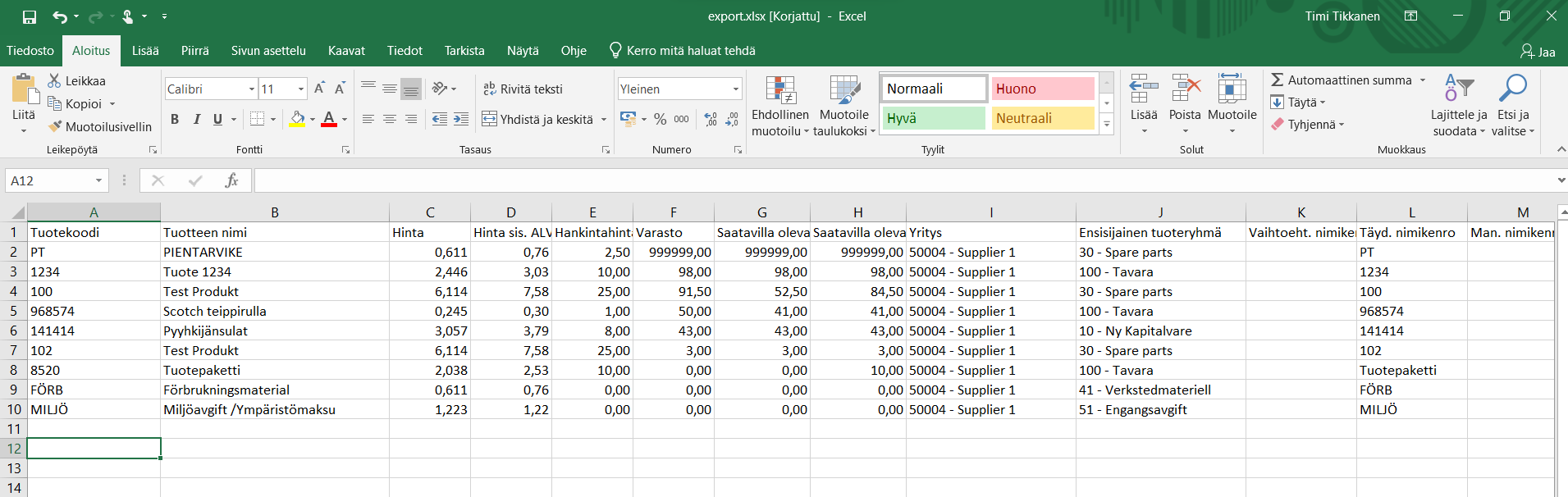
Task: Apply yellow fill color bucket
Action: click(297, 120)
